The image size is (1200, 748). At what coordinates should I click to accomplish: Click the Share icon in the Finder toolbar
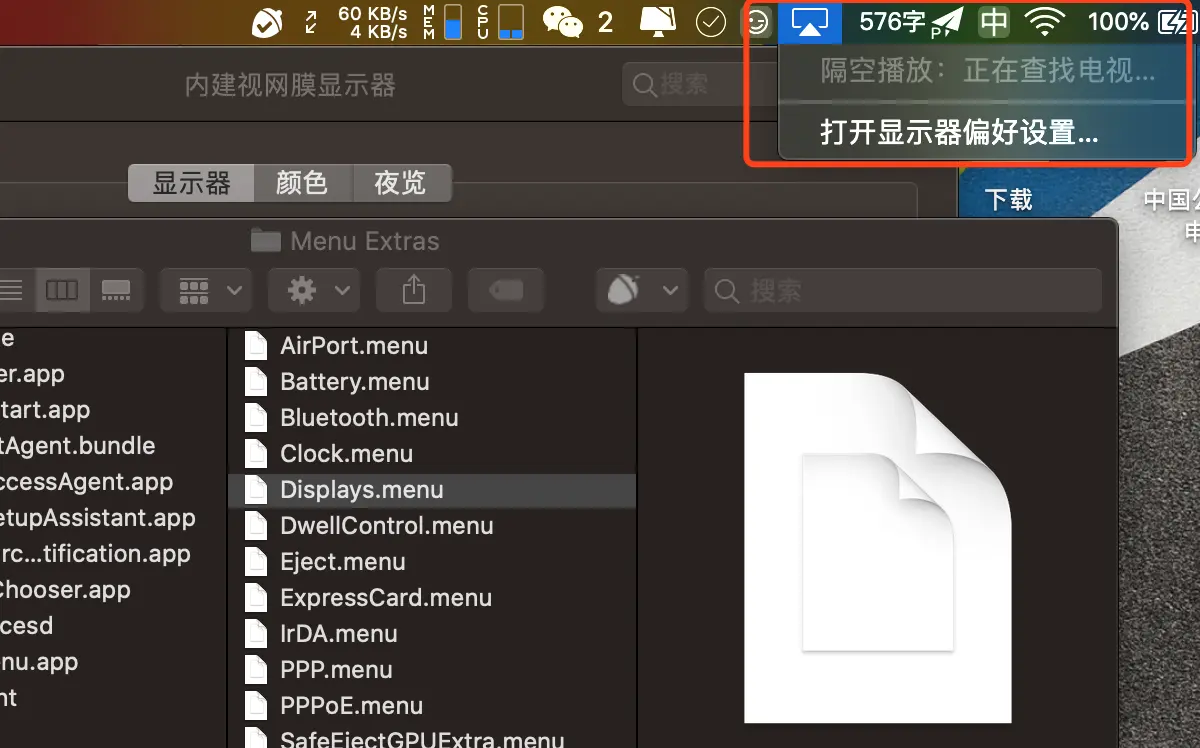[x=414, y=290]
